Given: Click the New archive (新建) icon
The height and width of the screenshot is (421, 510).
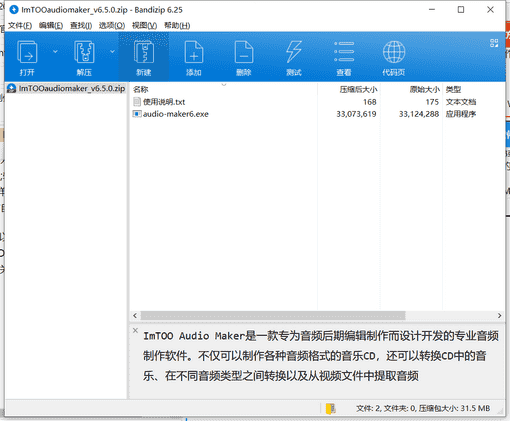Looking at the screenshot, I should 144,52.
